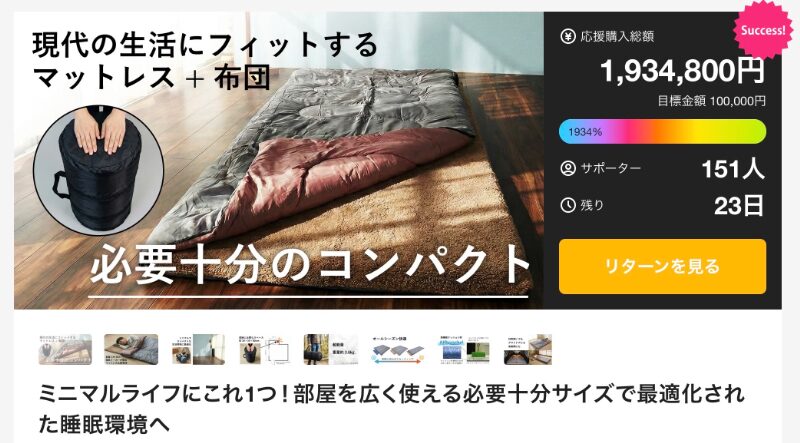Screen dimensions: 800x443
Task: Click the 151人 supporter count
Action: click(x=733, y=169)
